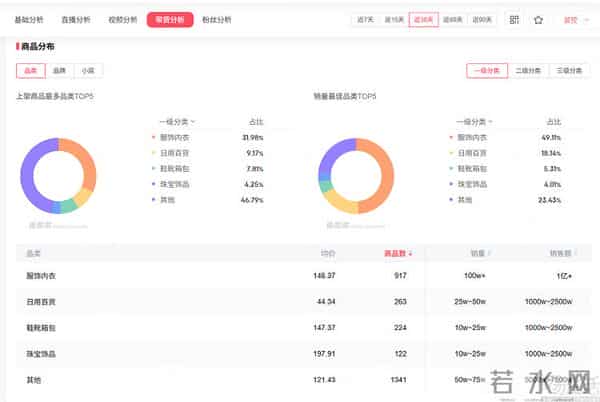Open the QR code icon in the header

(514, 20)
